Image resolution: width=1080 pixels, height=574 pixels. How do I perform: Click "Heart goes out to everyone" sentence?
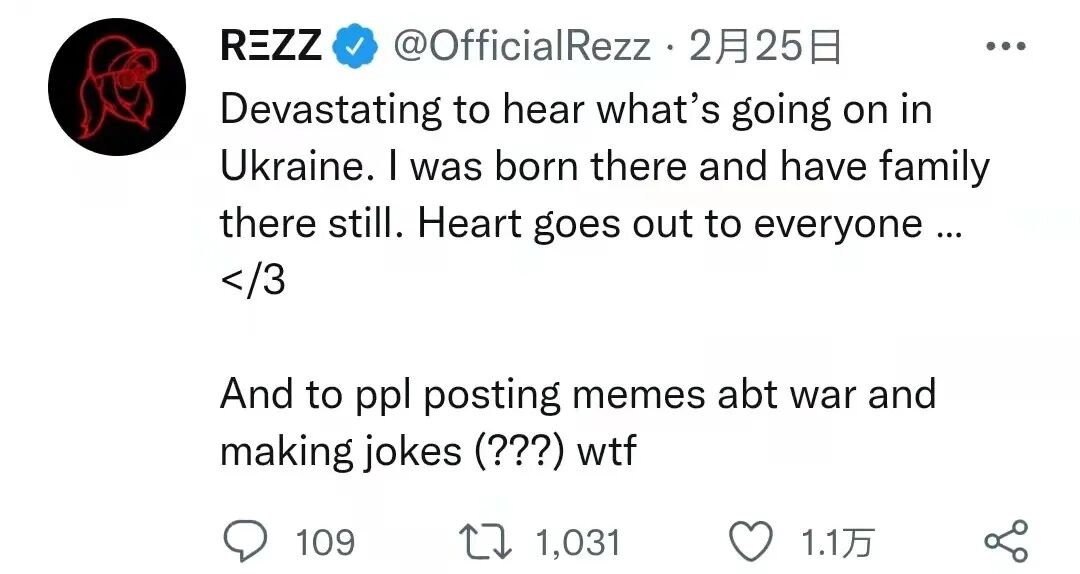coord(670,224)
